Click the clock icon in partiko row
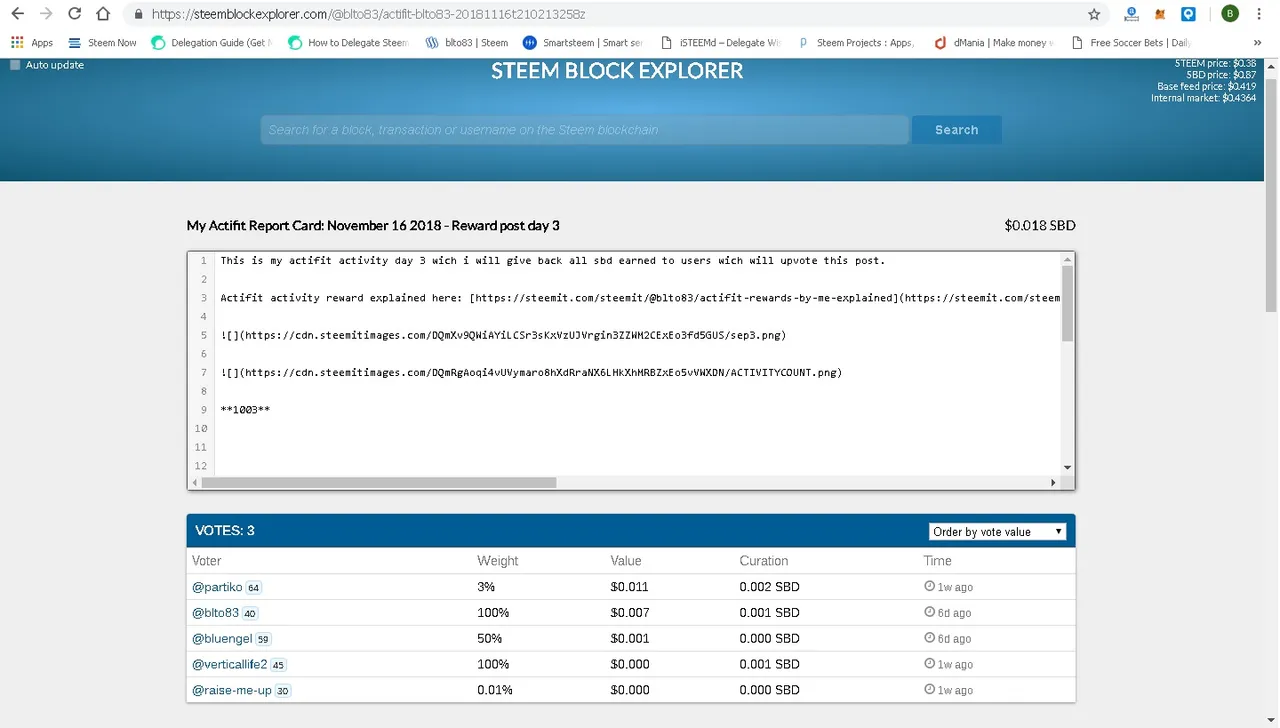This screenshot has width=1280, height=728. 930,587
